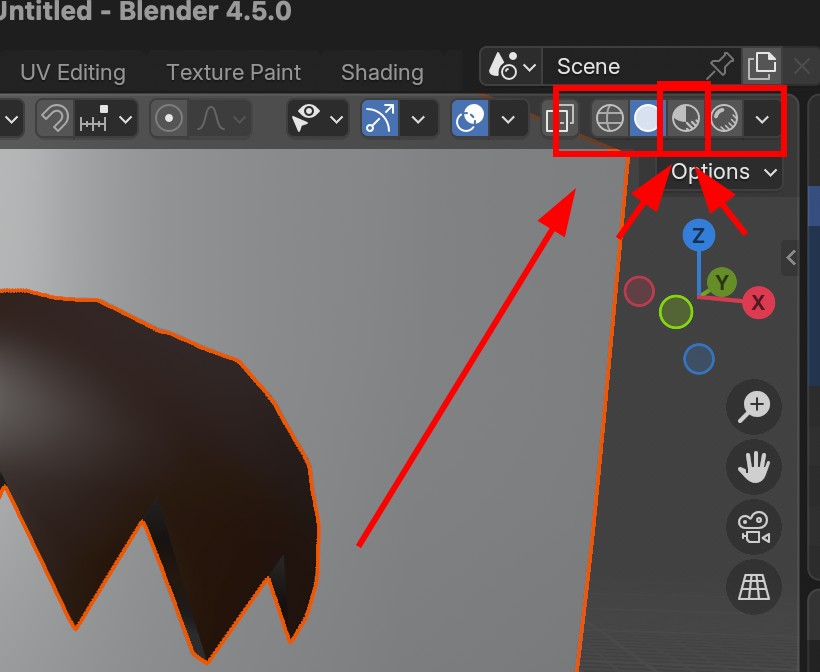Viewport: 820px width, 672px height.
Task: Click the zoom magnifier navigation icon
Action: [753, 406]
